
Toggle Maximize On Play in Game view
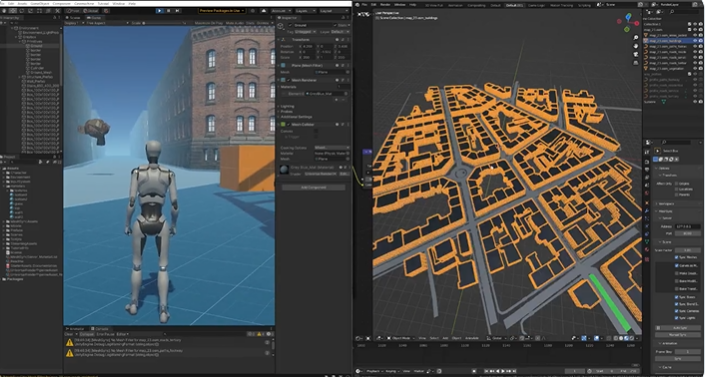209,22
